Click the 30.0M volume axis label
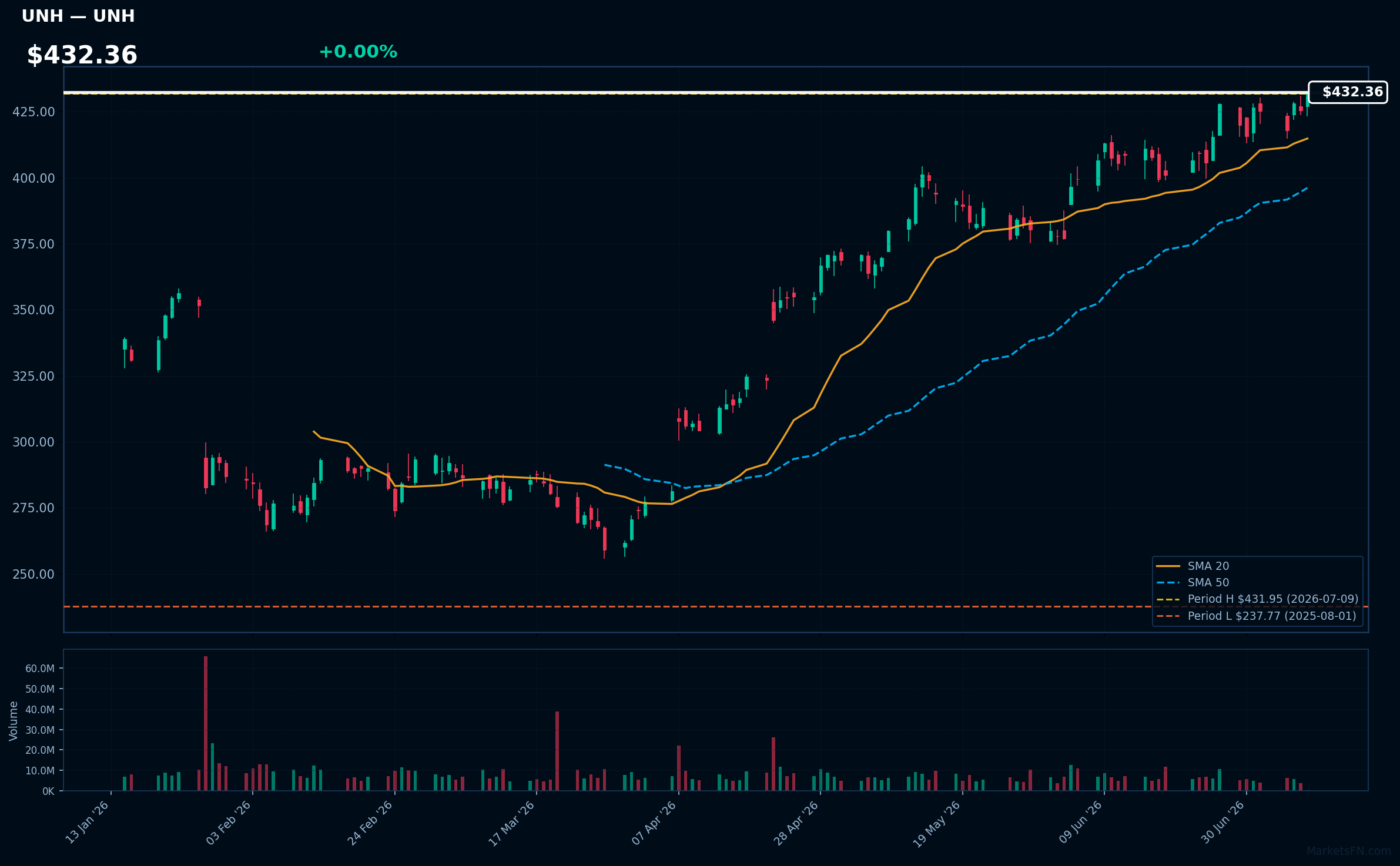This screenshot has width=1400, height=866. (x=40, y=730)
